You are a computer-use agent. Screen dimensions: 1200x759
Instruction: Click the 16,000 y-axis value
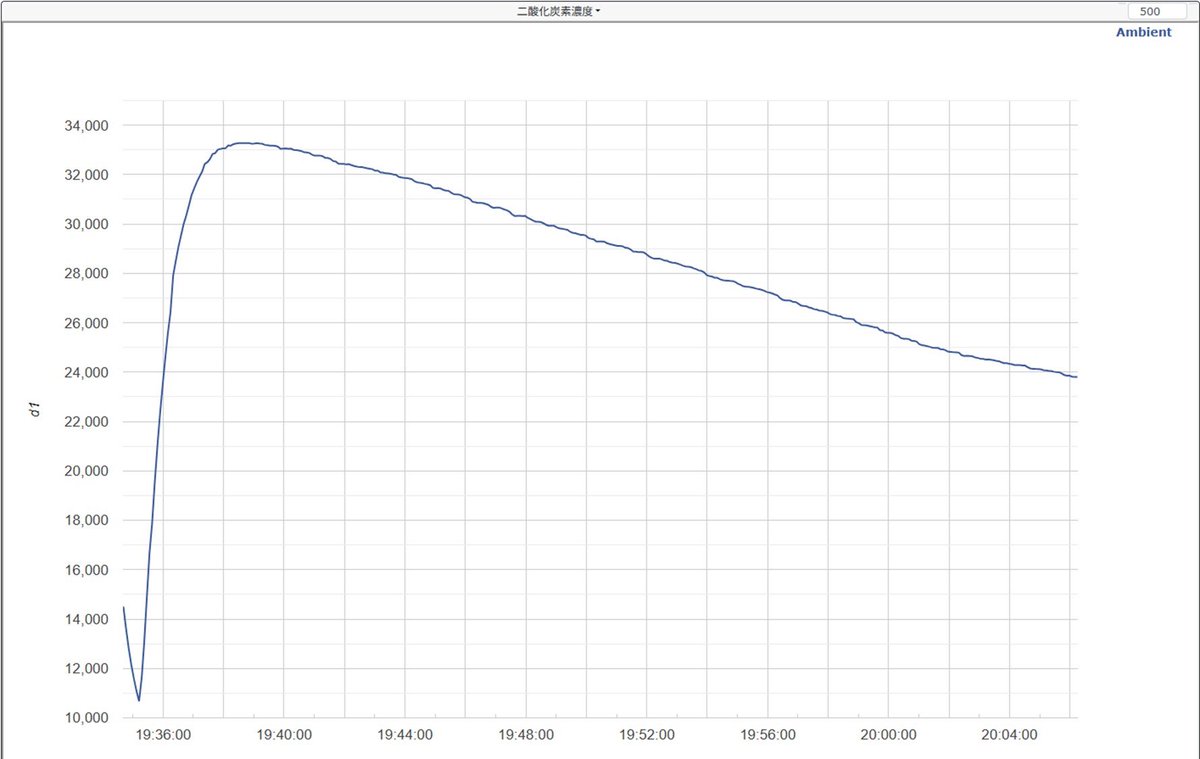pyautogui.click(x=85, y=570)
